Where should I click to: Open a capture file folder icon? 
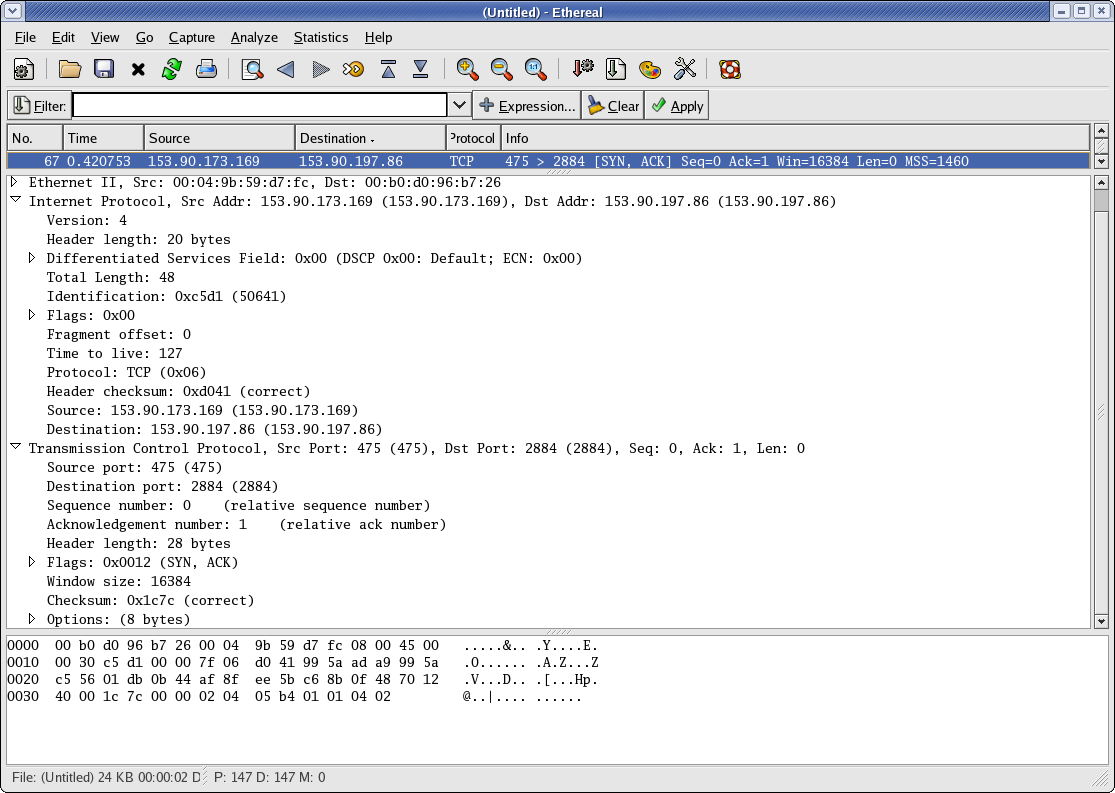click(x=70, y=69)
